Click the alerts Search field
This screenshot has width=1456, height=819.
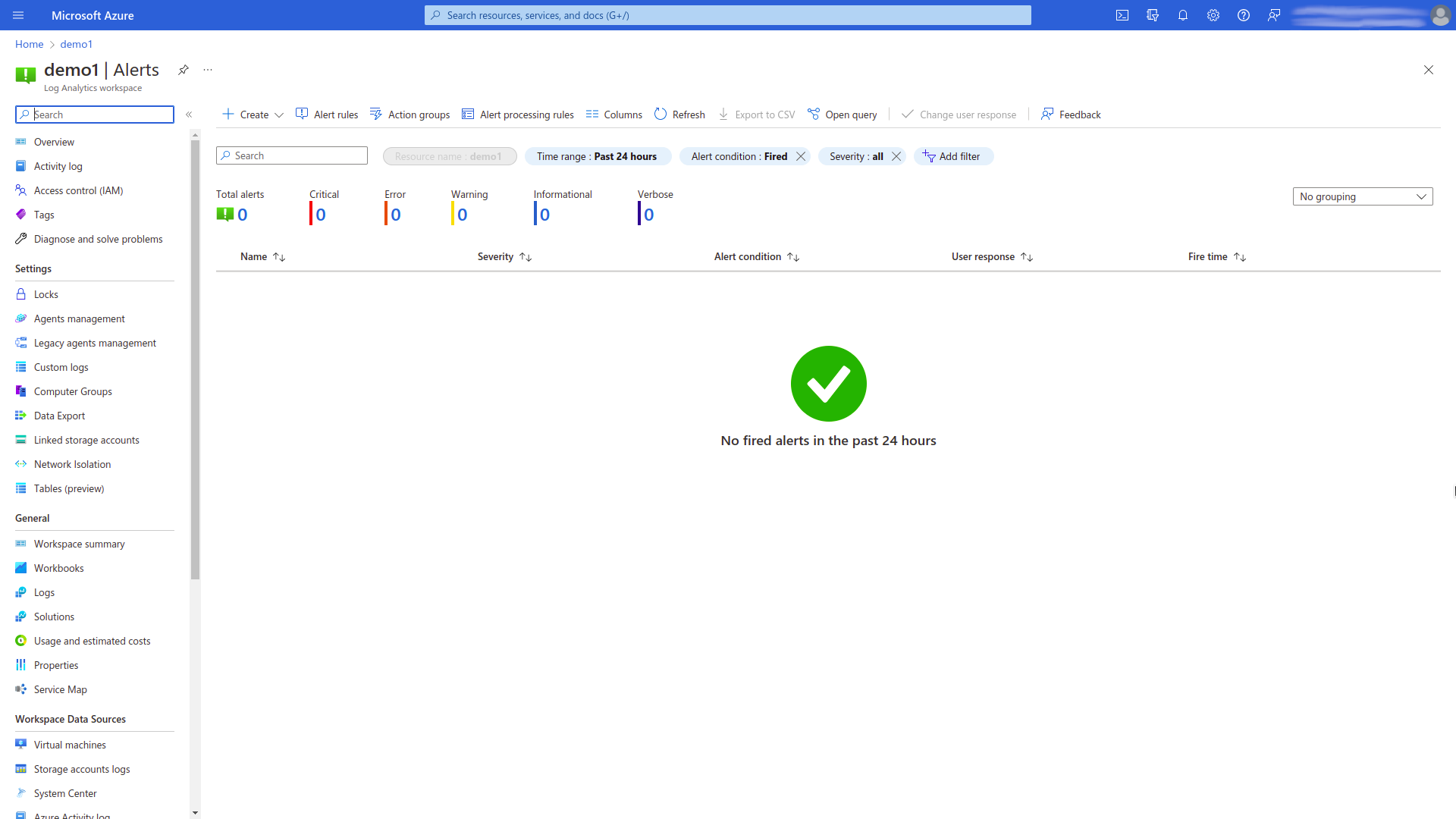tap(292, 155)
